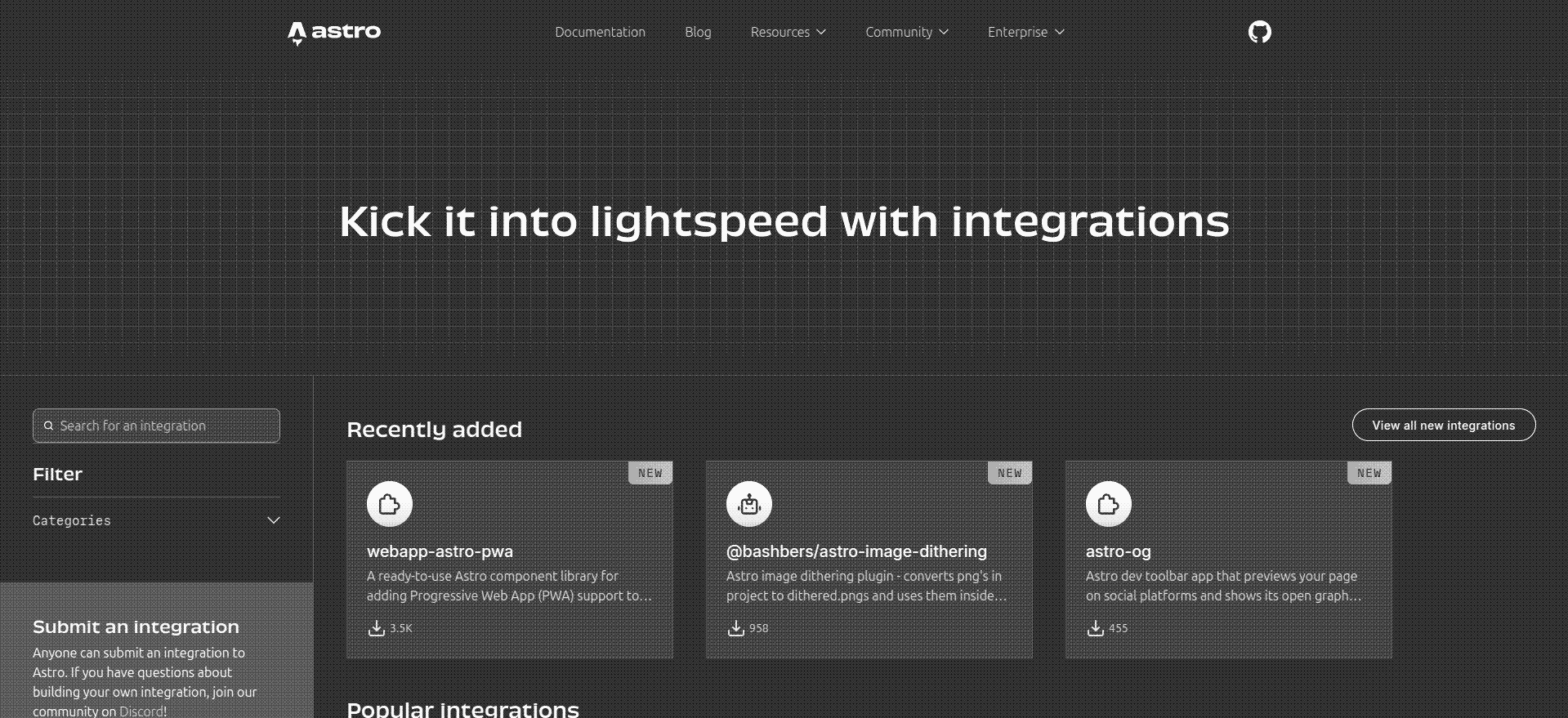Follow the Discord link
This screenshot has width=1568, height=718.
pyautogui.click(x=141, y=711)
